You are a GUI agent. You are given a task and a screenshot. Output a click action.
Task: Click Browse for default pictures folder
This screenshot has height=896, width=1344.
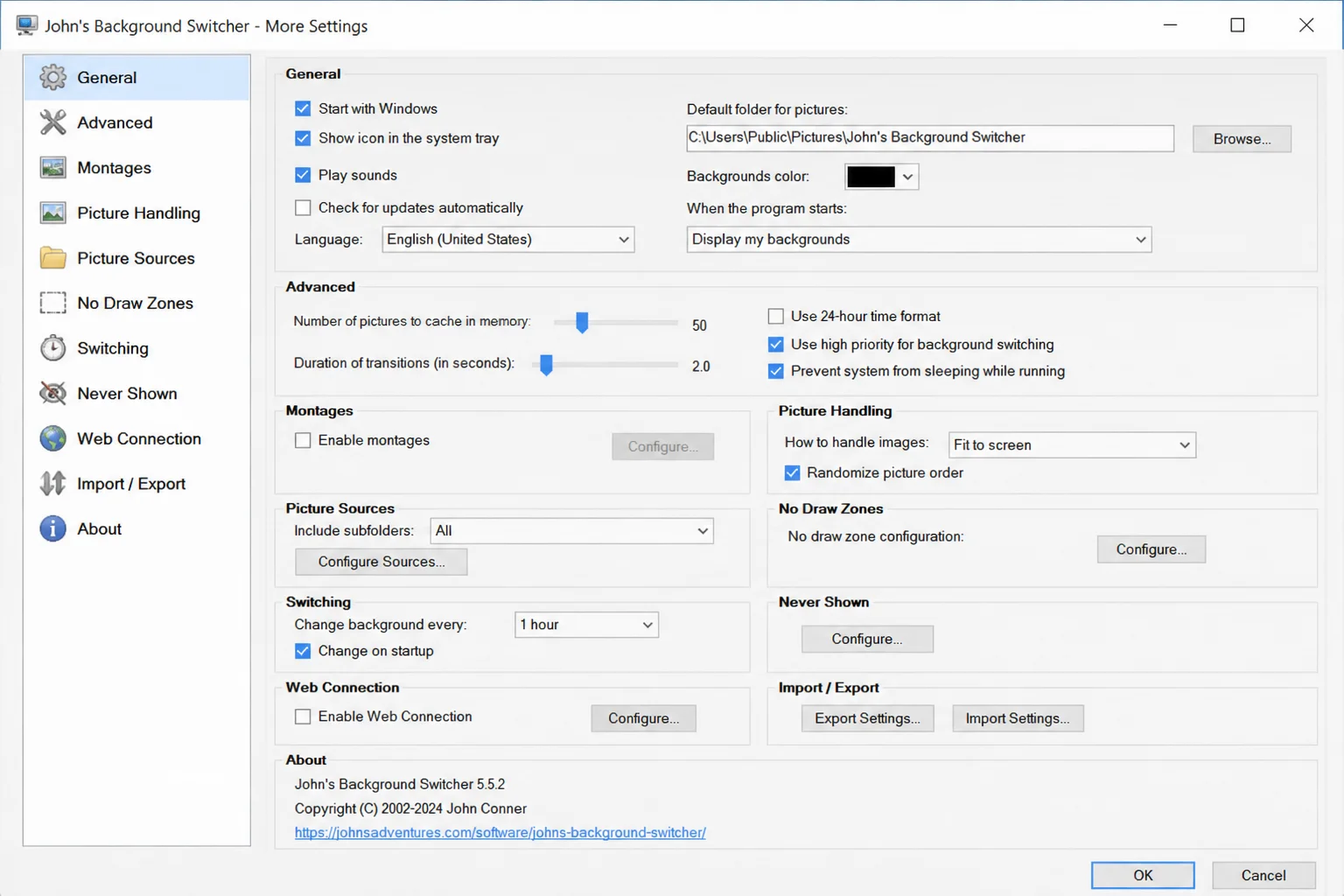tap(1242, 138)
